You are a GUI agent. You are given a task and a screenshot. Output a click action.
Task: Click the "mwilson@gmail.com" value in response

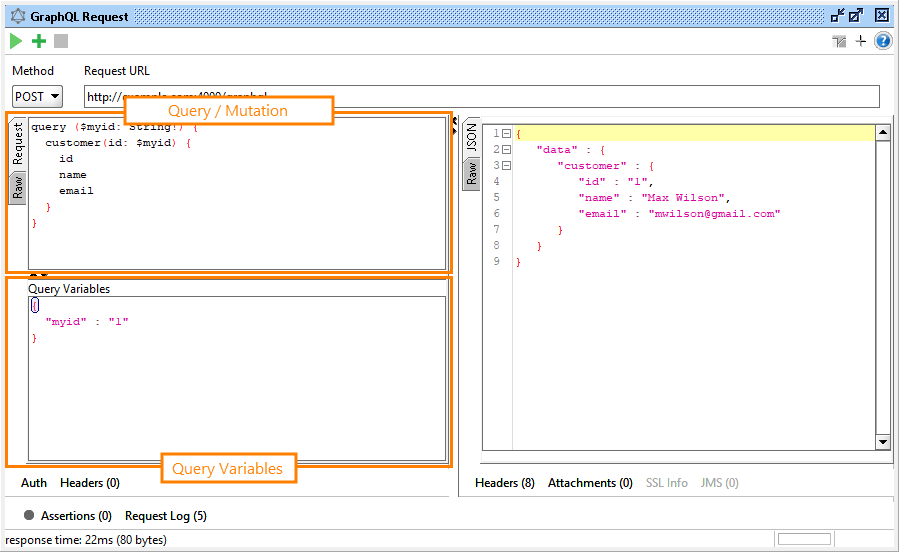[714, 214]
